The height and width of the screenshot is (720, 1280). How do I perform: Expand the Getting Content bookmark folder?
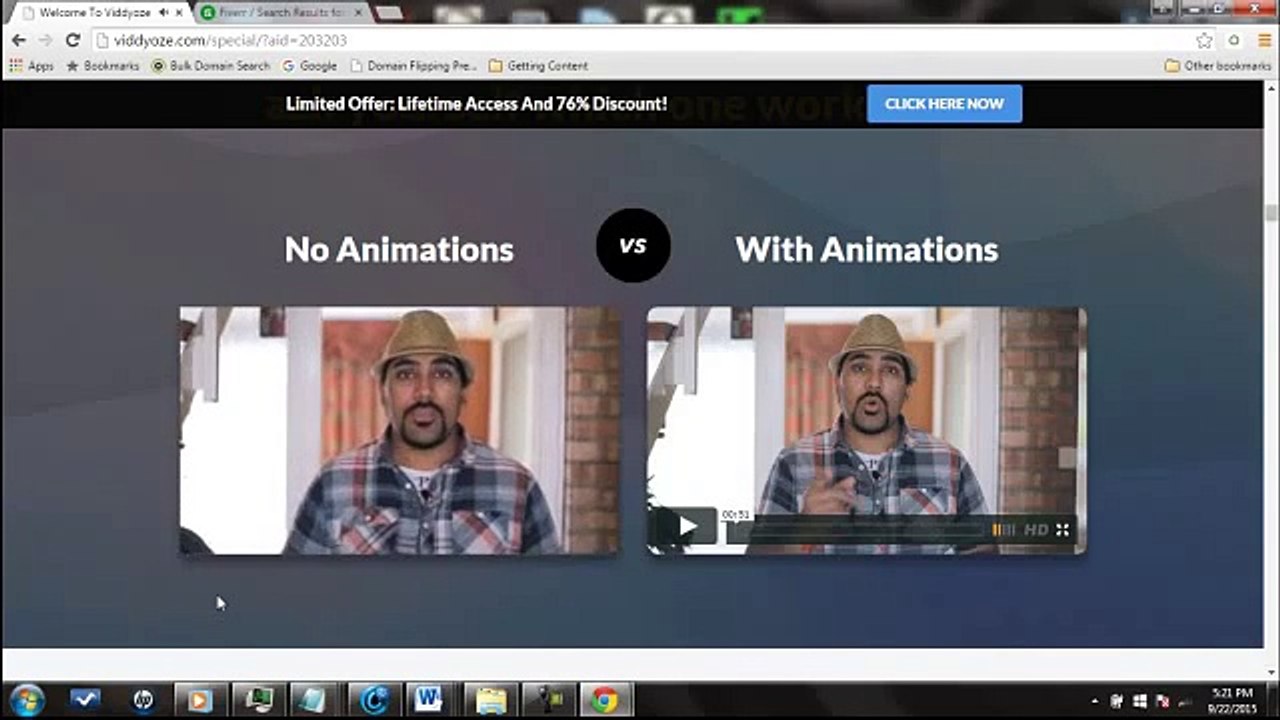538,66
